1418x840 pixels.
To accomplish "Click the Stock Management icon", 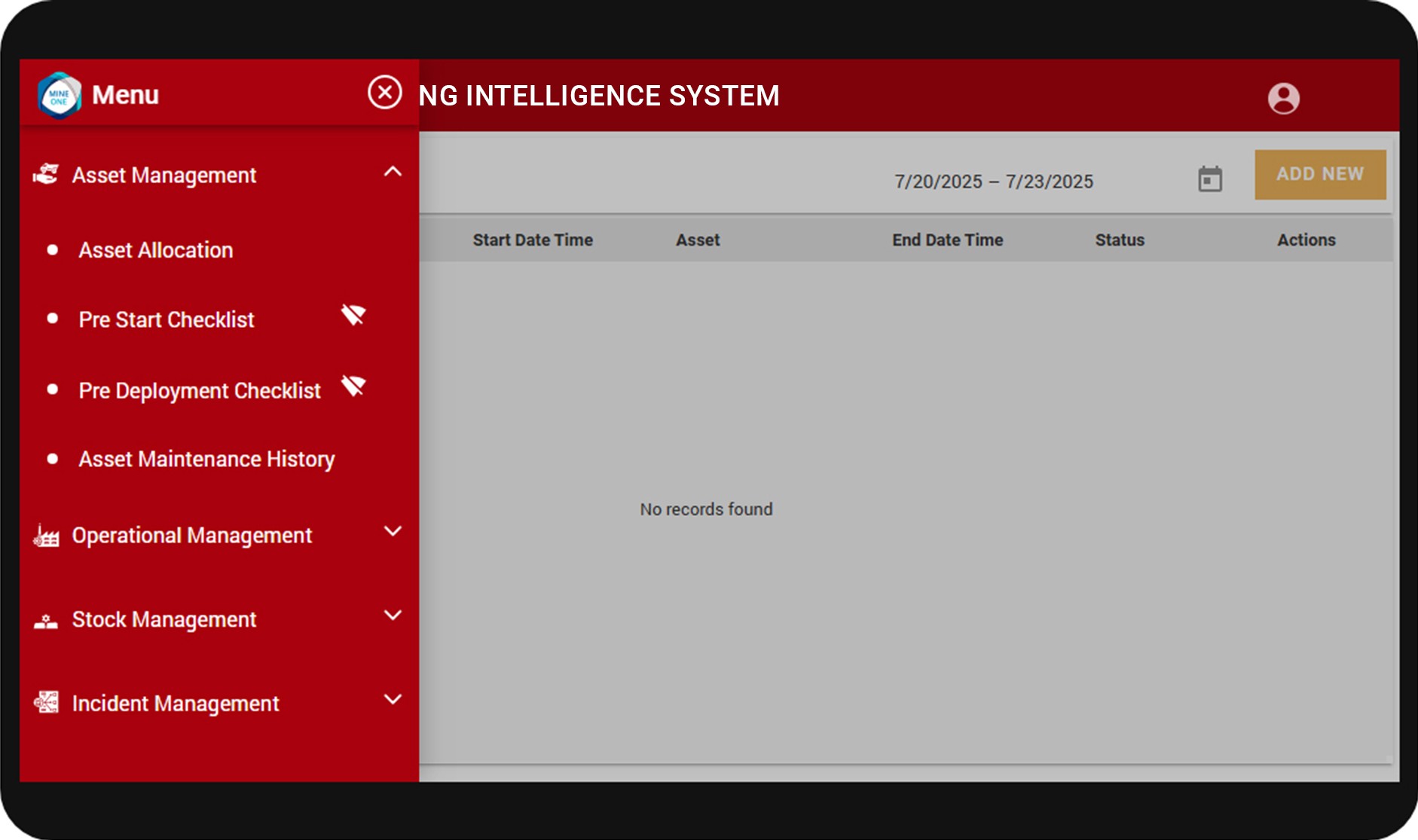I will pyautogui.click(x=46, y=620).
